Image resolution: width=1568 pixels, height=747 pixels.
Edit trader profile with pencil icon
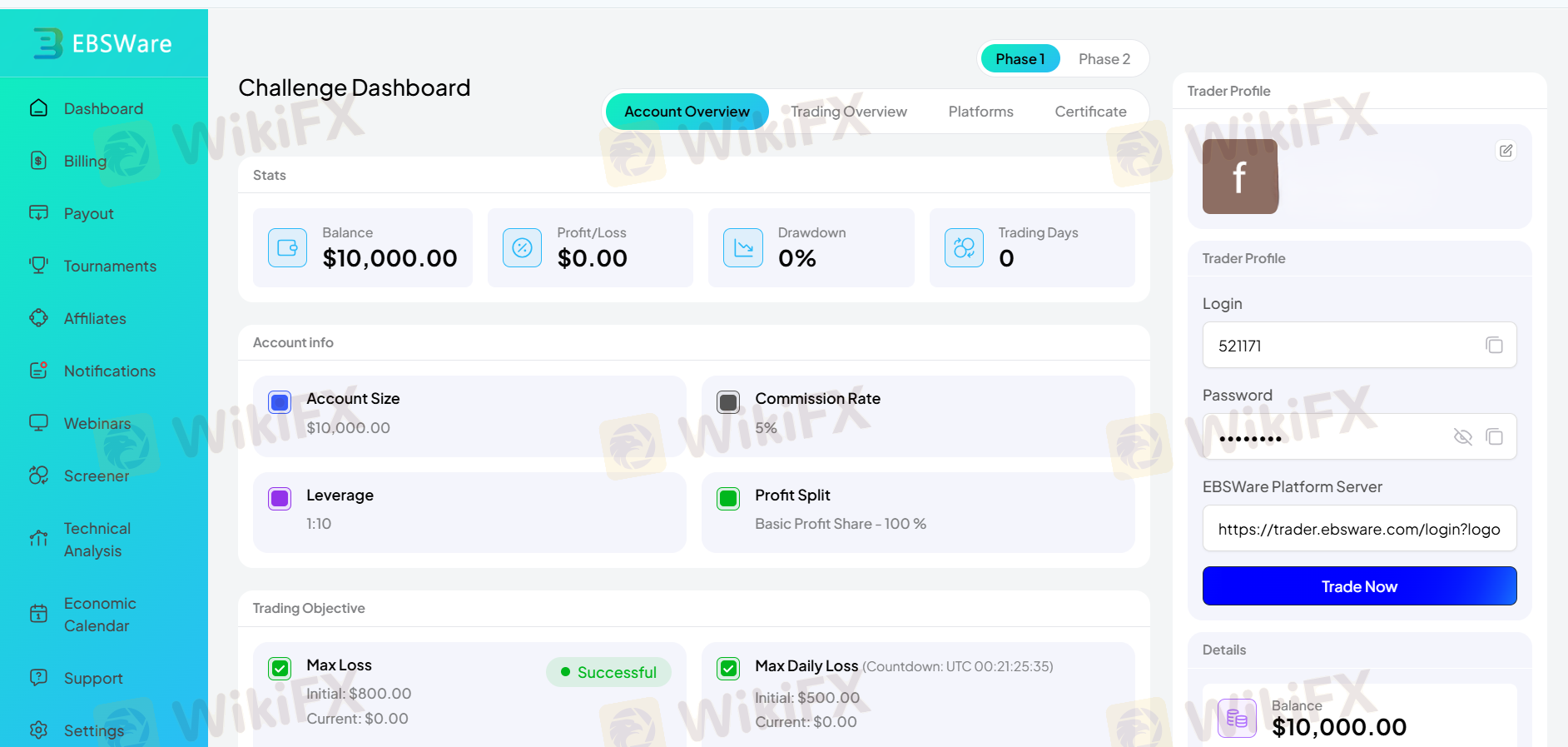click(x=1506, y=151)
